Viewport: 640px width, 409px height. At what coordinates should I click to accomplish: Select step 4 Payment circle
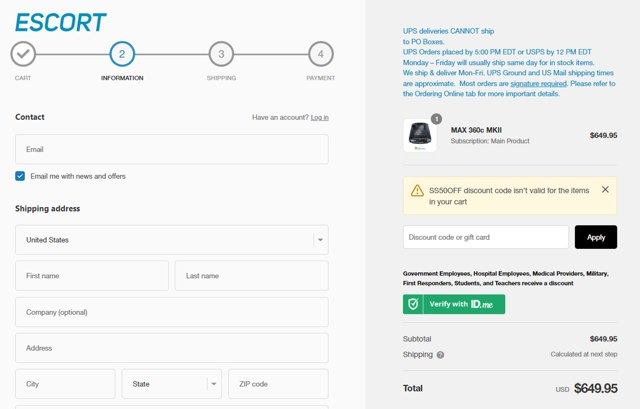point(321,53)
